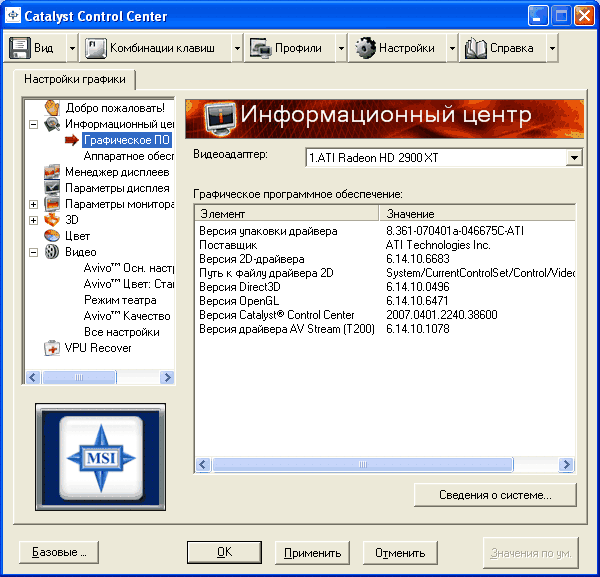The width and height of the screenshot is (600, 577).
Task: Select the Версия Catalyst Control Center row
Action: tap(385, 315)
